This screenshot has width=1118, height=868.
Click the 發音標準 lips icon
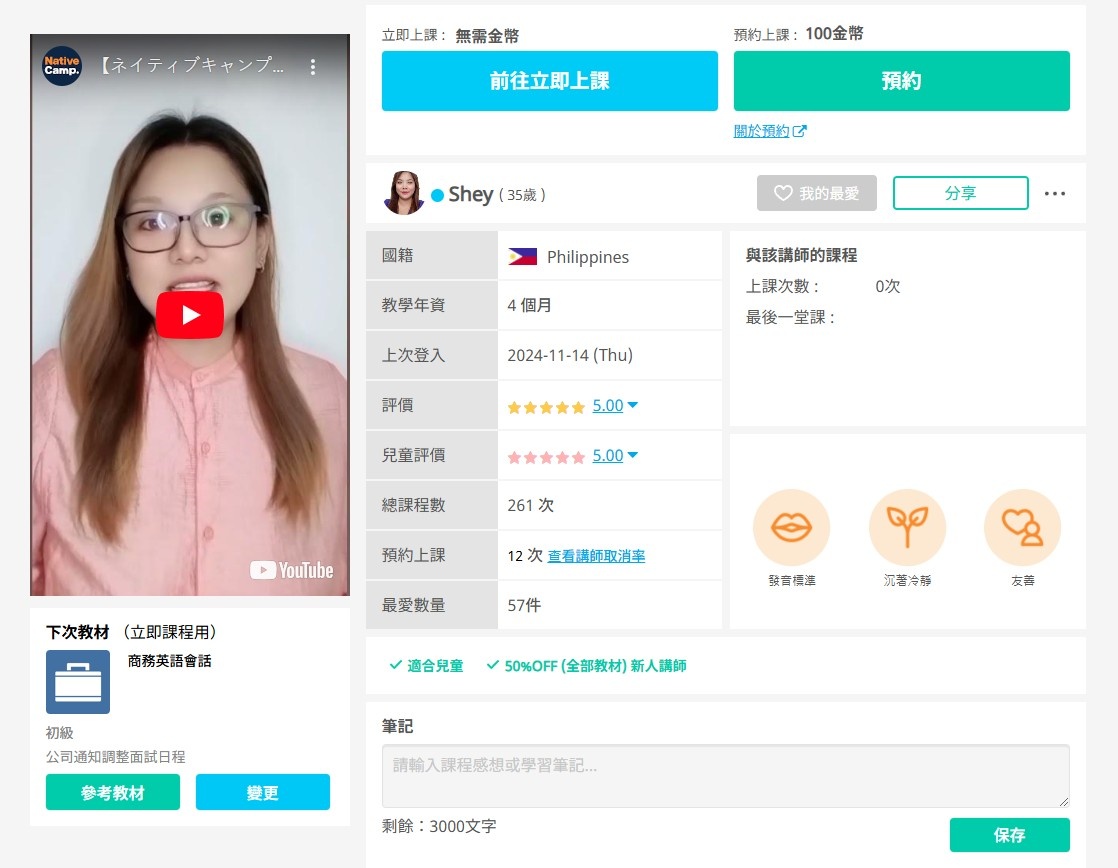791,528
